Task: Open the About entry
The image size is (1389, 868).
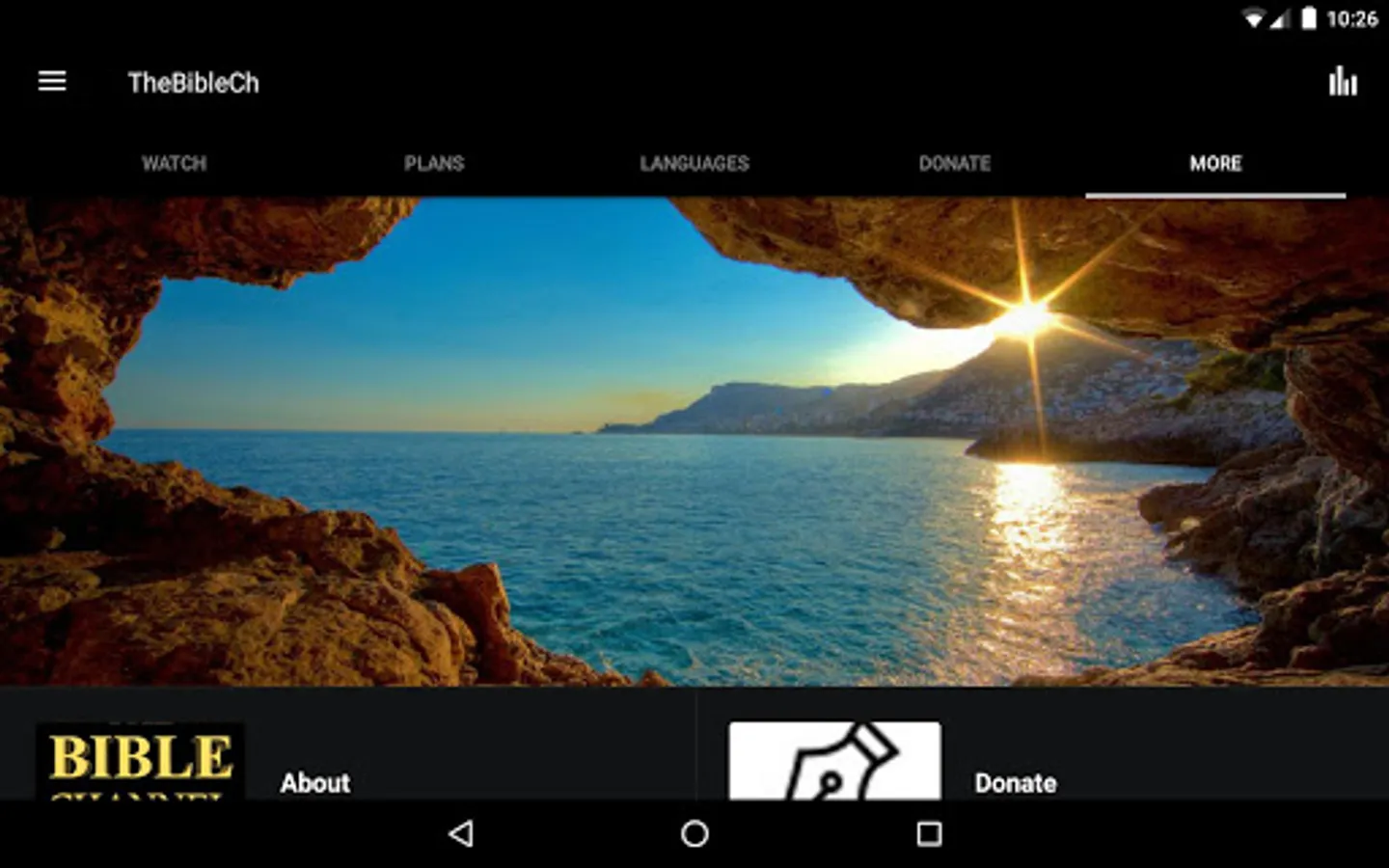Action: tap(315, 782)
